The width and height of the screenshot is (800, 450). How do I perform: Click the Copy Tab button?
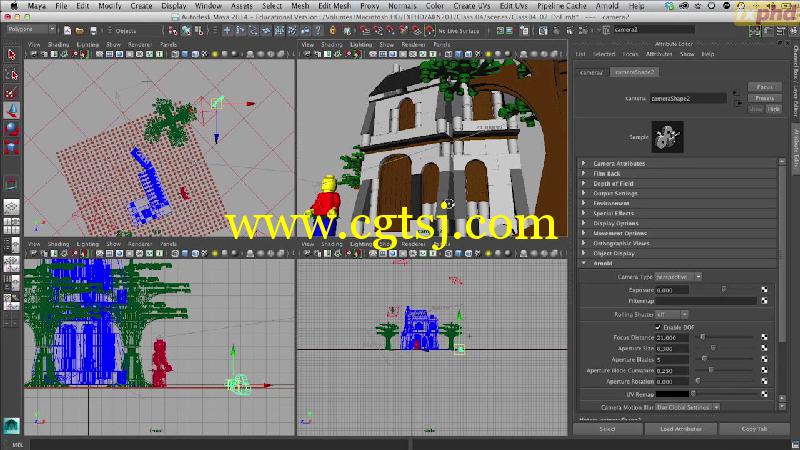(754, 429)
